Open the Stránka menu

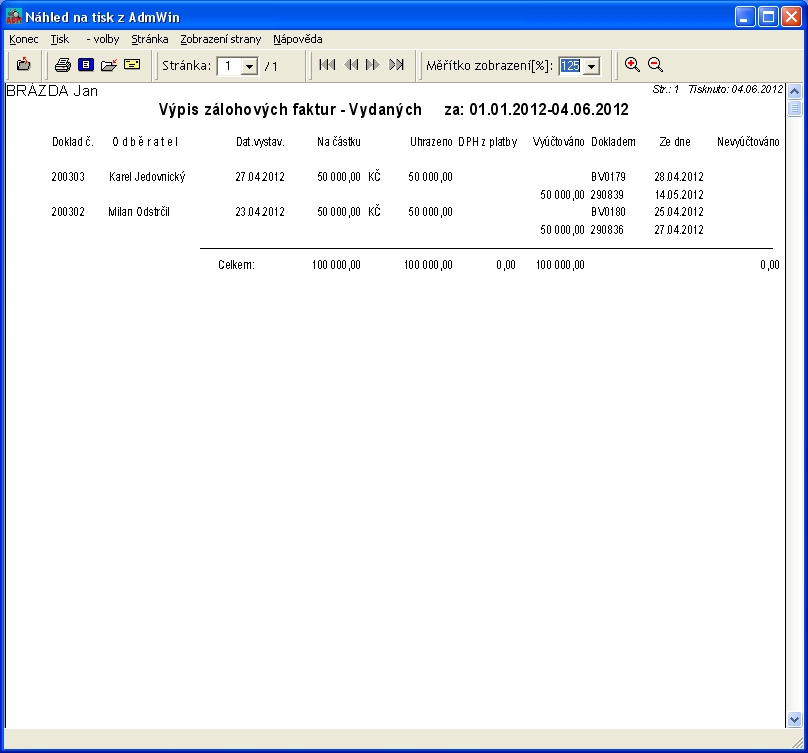pos(149,39)
